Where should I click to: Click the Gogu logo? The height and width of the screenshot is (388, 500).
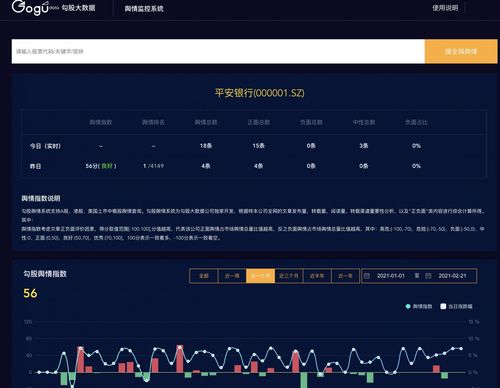(31, 8)
